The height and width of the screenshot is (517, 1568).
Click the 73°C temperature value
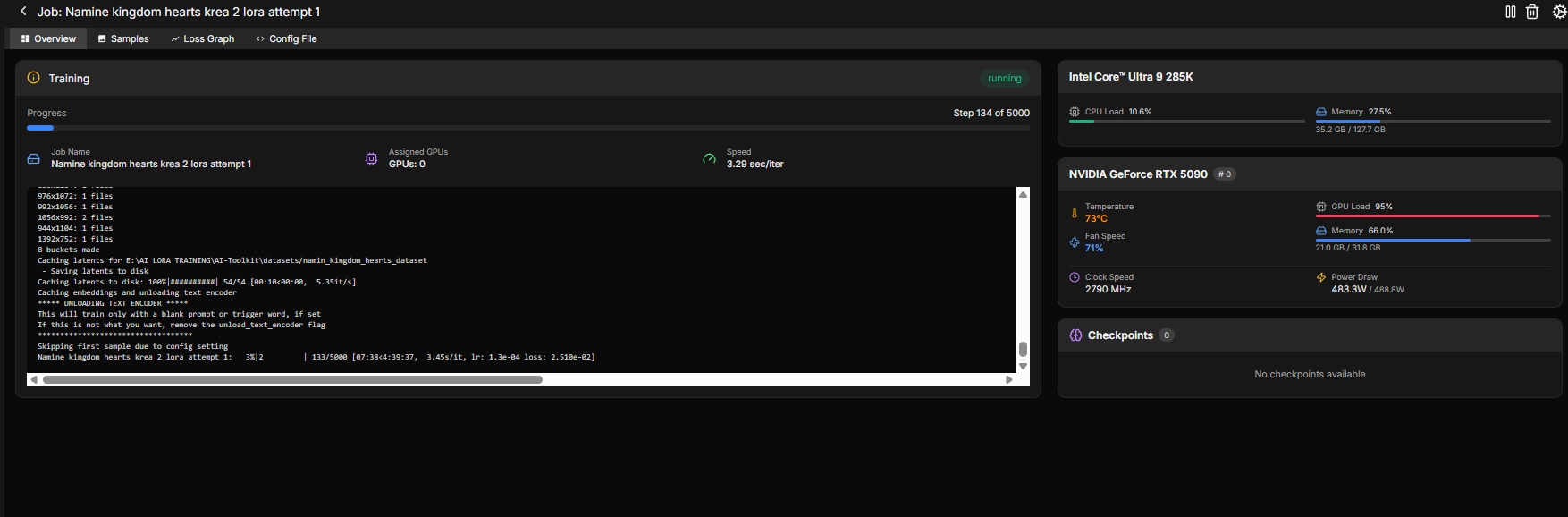1096,218
